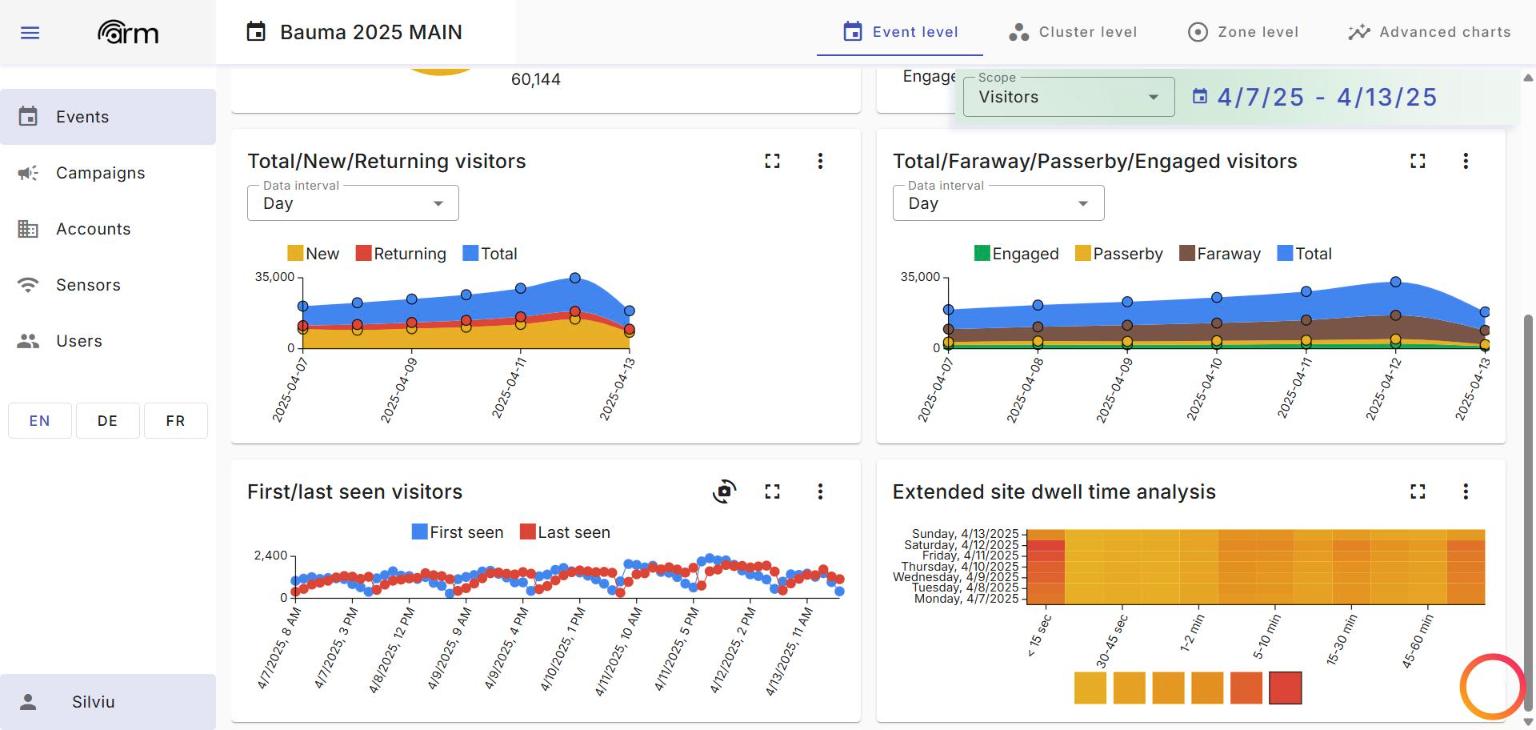Expand Total/New/Returning visitors chart to fullscreen
This screenshot has height=730, width=1536.
(772, 161)
